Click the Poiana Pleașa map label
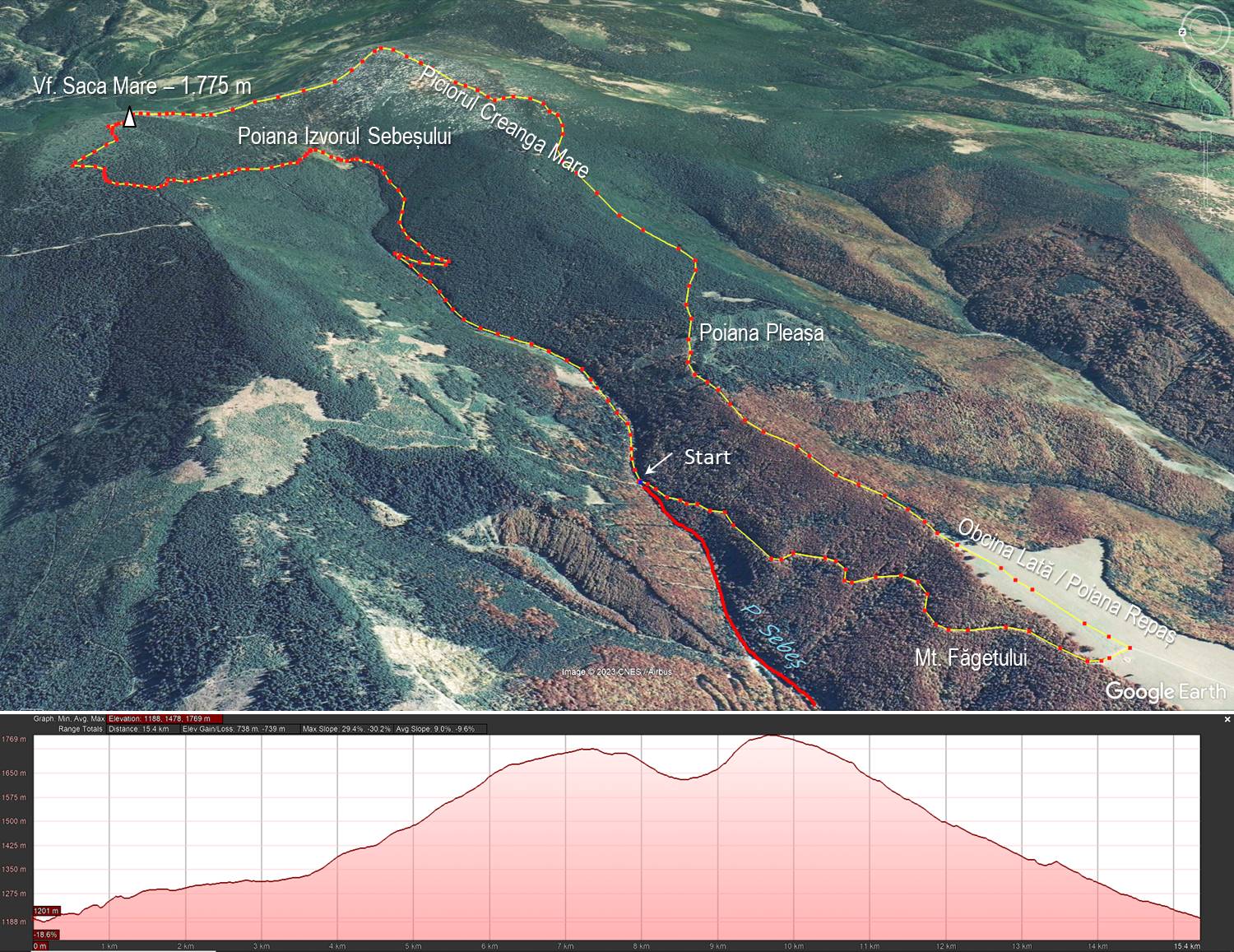Viewport: 1234px width, 952px height. (760, 333)
